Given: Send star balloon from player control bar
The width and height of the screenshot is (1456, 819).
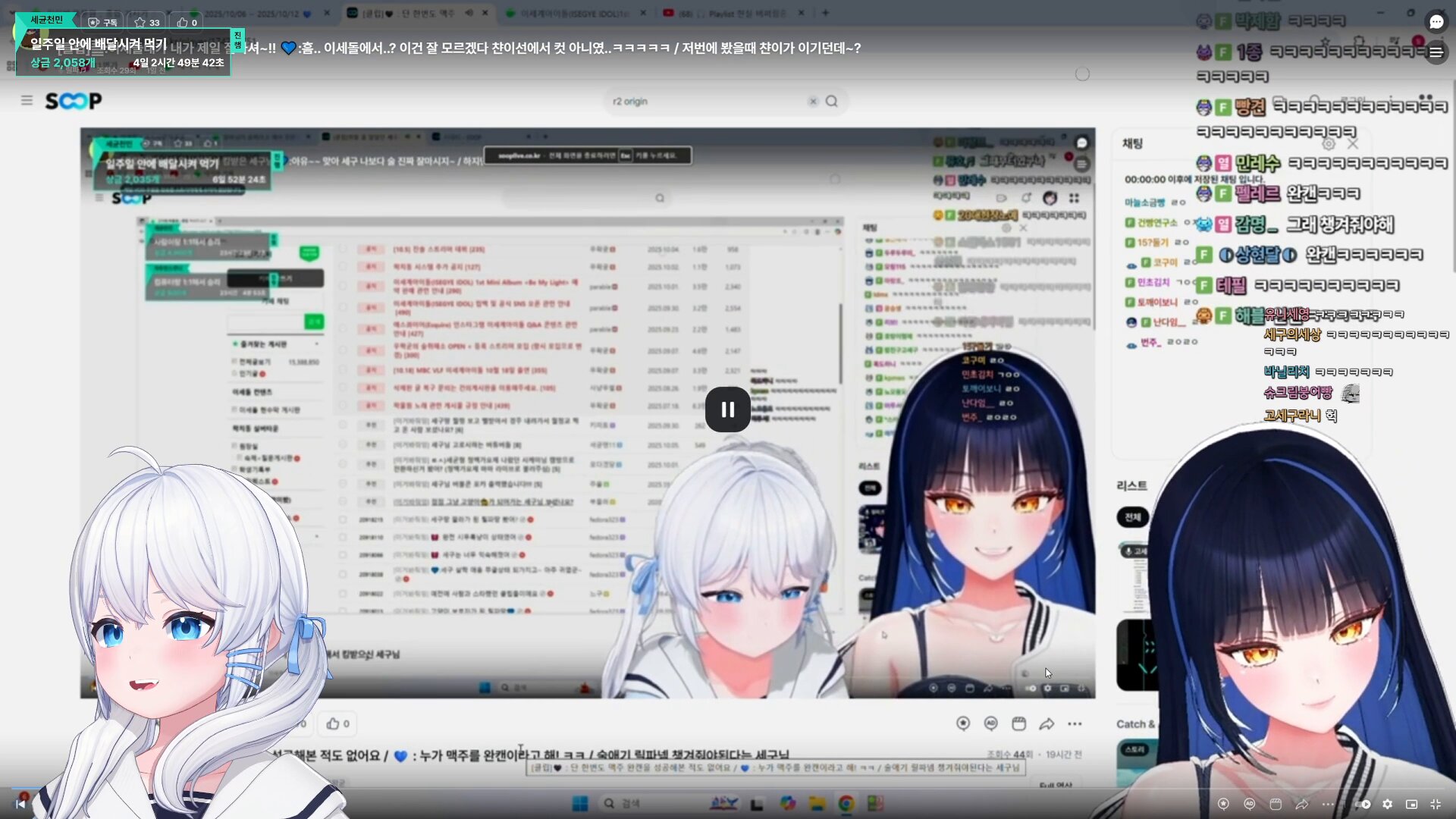Looking at the screenshot, I should pos(1223,804).
